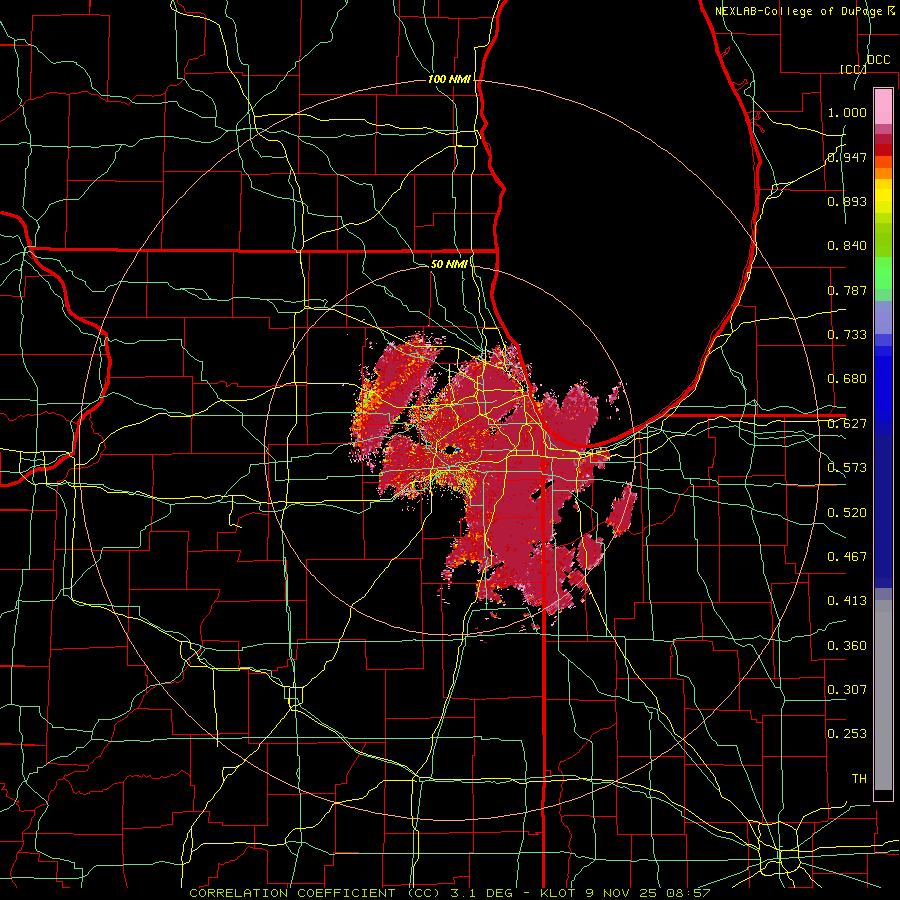900x900 pixels.
Task: Pick the gray lower color bar segment
Action: [x=883, y=695]
